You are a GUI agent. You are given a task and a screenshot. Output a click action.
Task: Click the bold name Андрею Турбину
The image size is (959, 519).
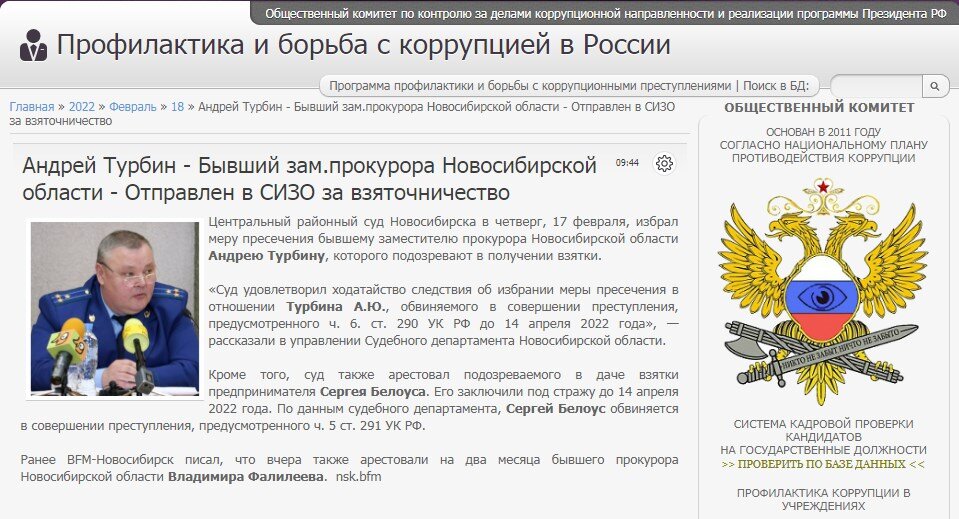pyautogui.click(x=266, y=256)
